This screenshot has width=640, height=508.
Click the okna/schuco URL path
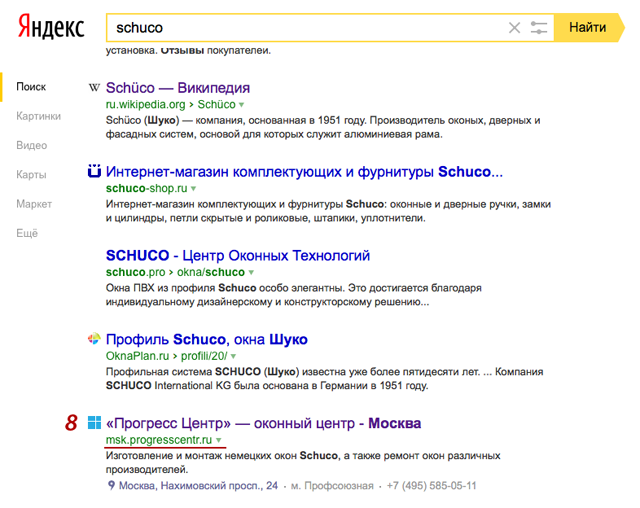click(211, 272)
